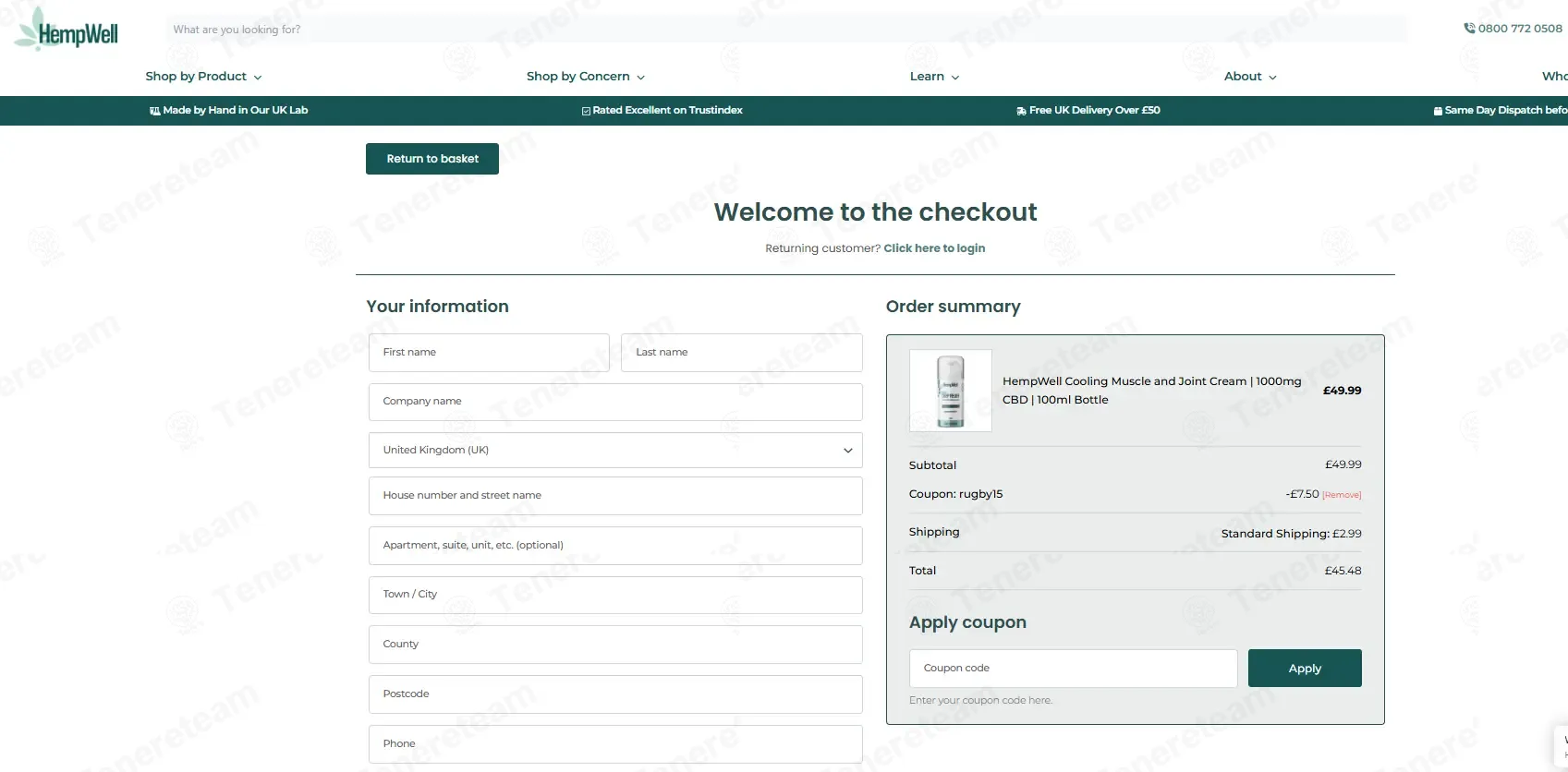Viewport: 1568px width, 772px height.
Task: Click the Made by Hand in Our UK Lab text
Action: pyautogui.click(x=236, y=111)
